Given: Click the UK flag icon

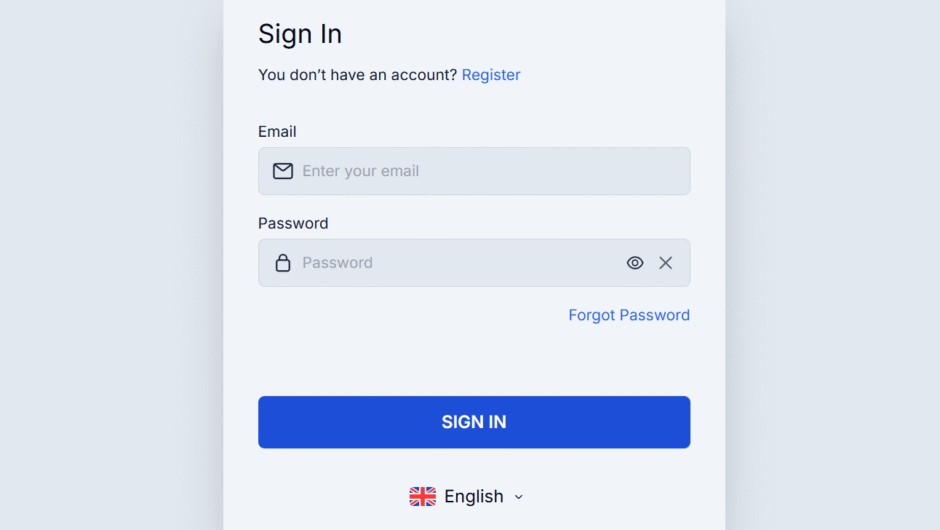Looking at the screenshot, I should point(423,497).
